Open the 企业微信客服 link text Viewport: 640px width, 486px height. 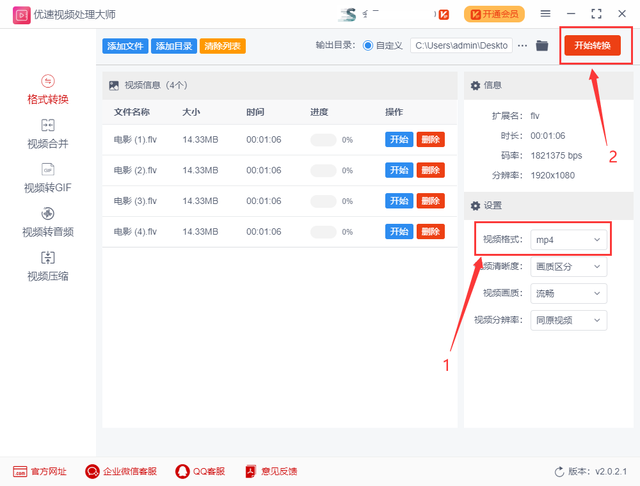click(x=130, y=472)
